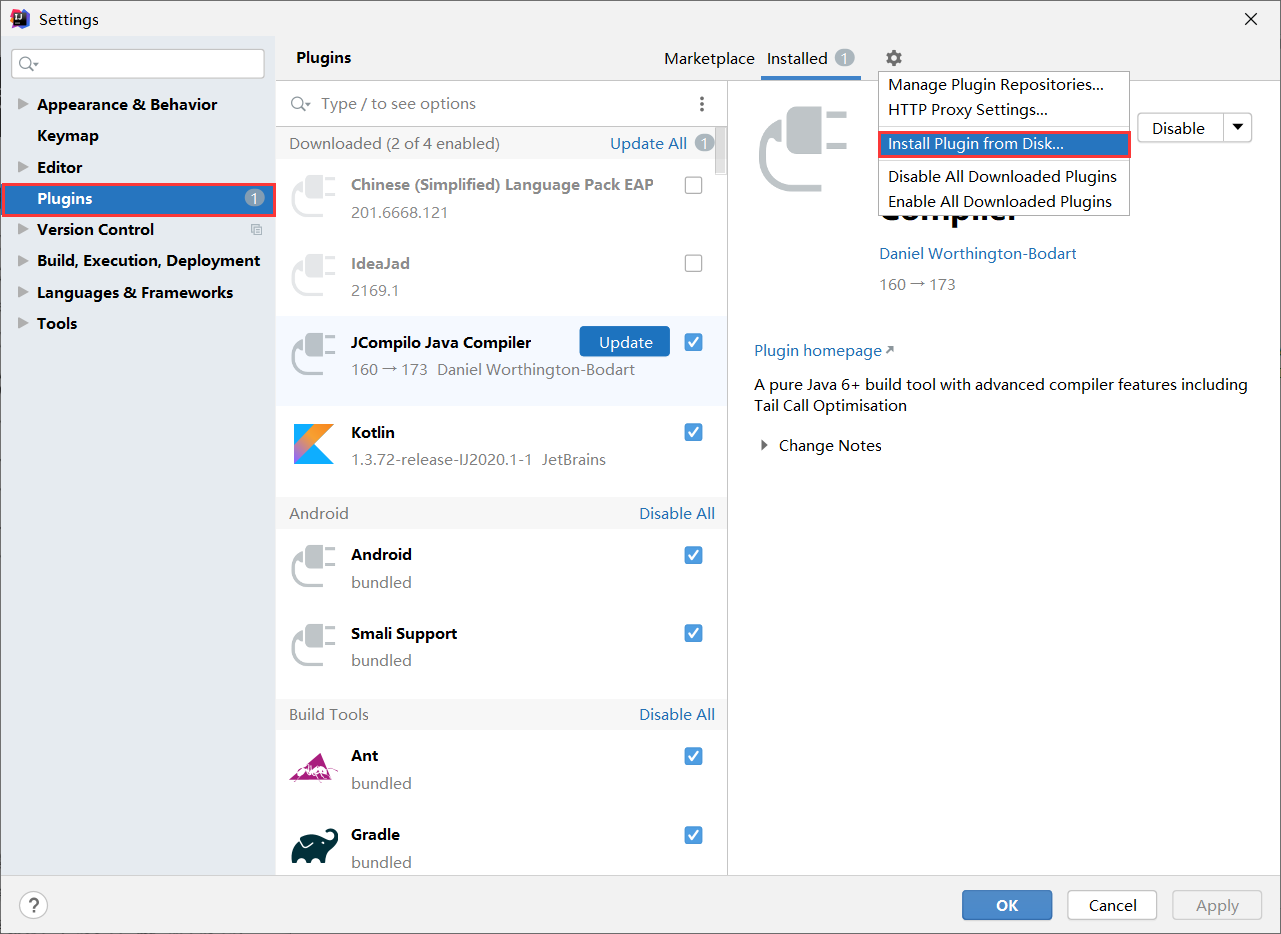Screen dimensions: 1281x934
Task: Uncheck the Android plugin checkbox
Action: click(x=693, y=555)
